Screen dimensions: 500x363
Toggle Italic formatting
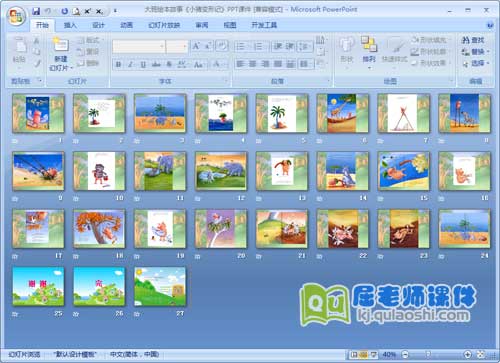[131, 64]
